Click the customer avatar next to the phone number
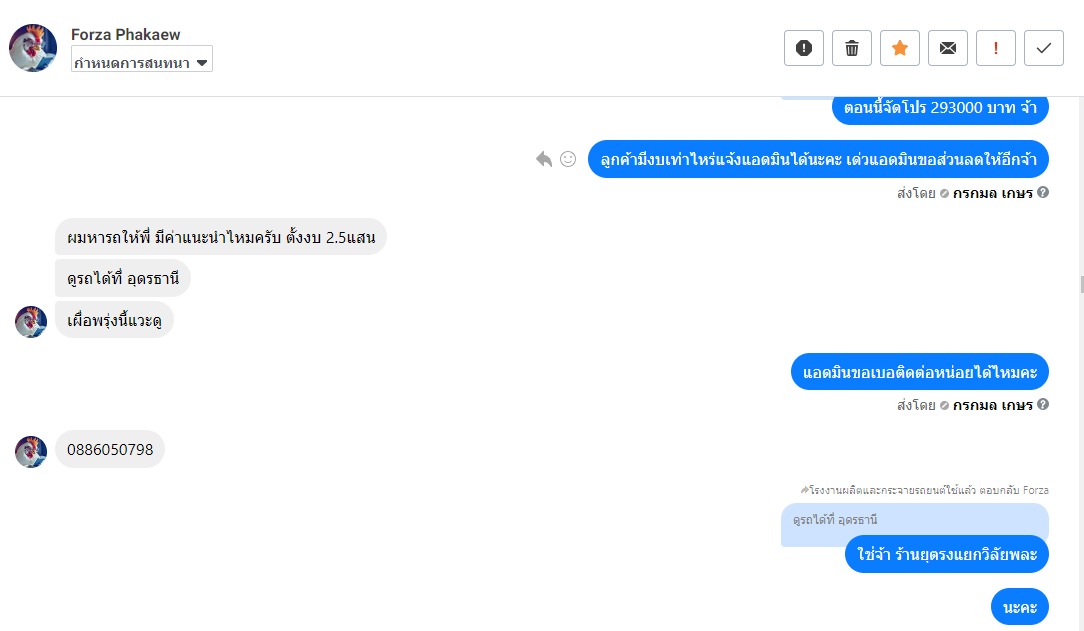Viewport: 1084px width, 631px height. (31, 451)
